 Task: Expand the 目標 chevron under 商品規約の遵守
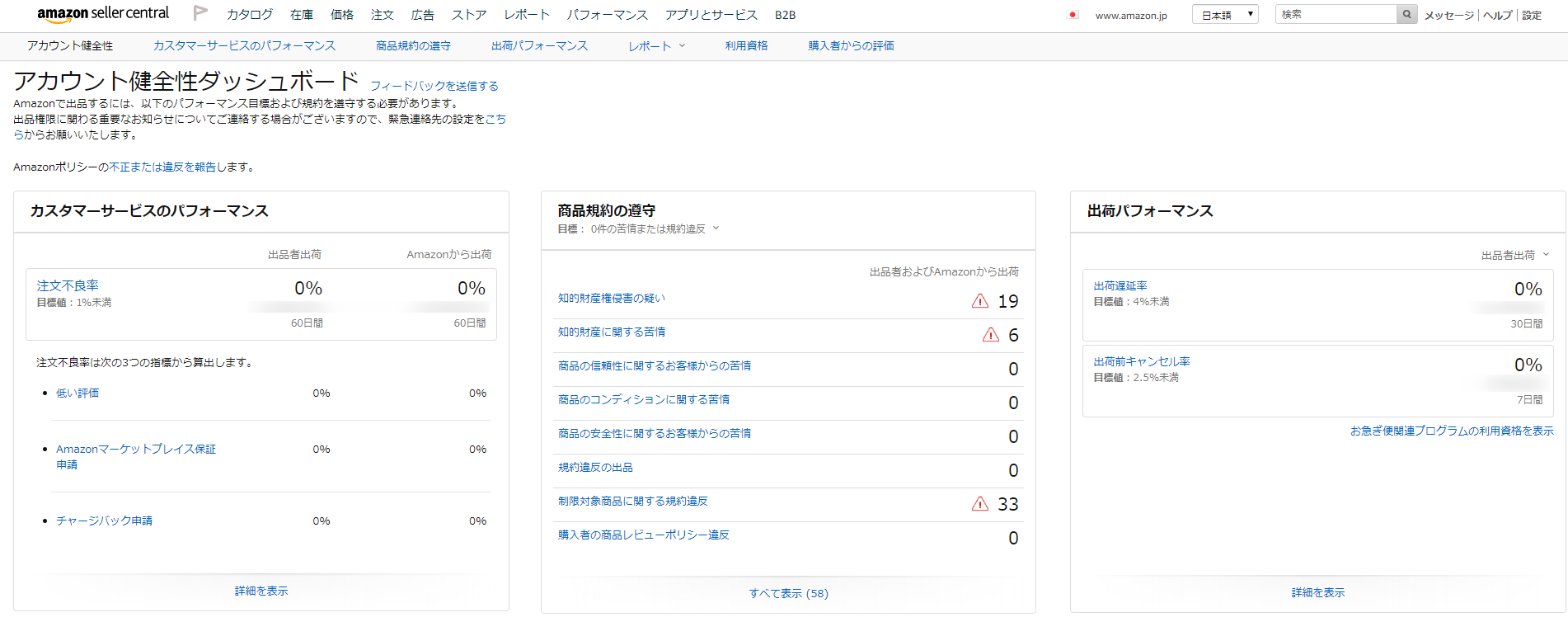click(716, 228)
